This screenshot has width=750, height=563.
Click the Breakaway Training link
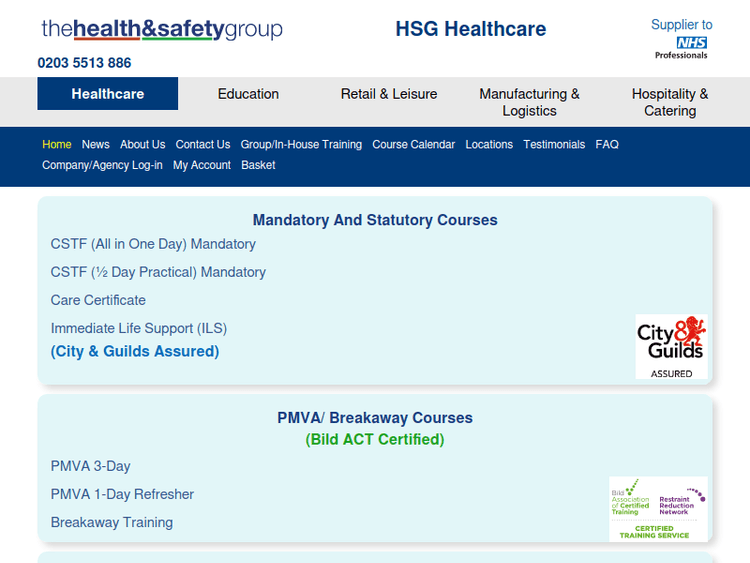112,522
